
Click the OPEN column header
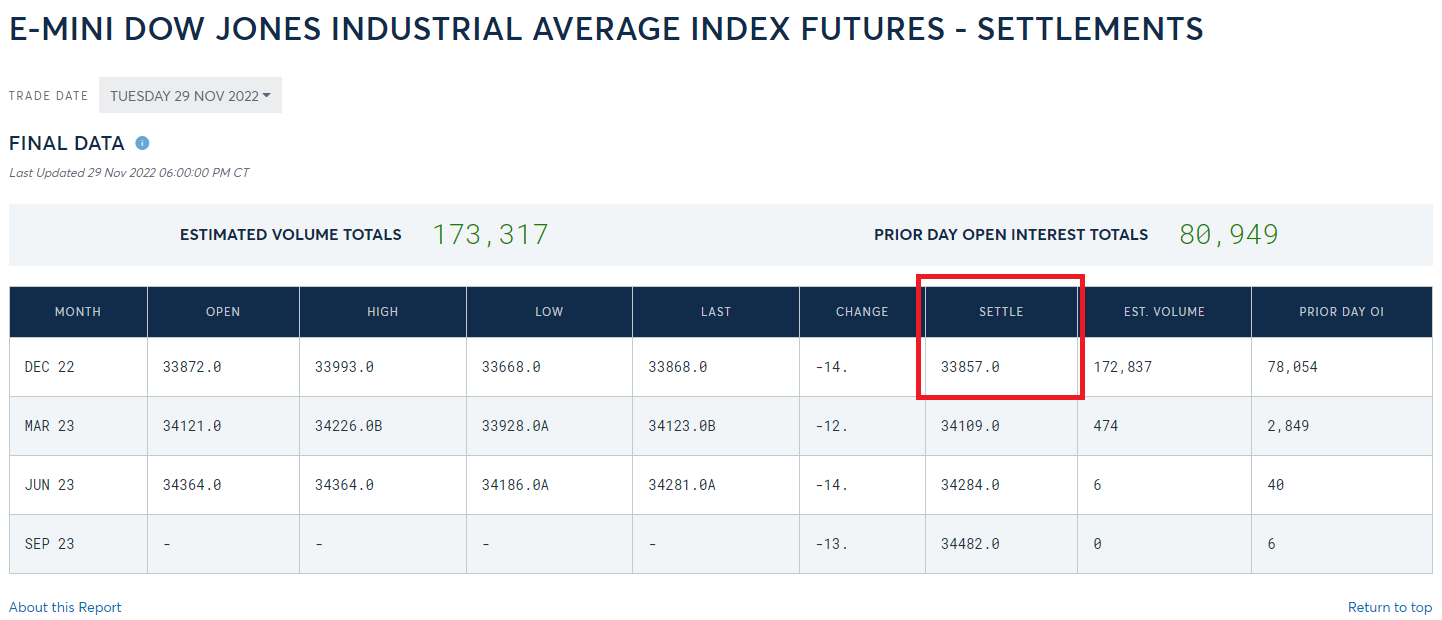(223, 312)
